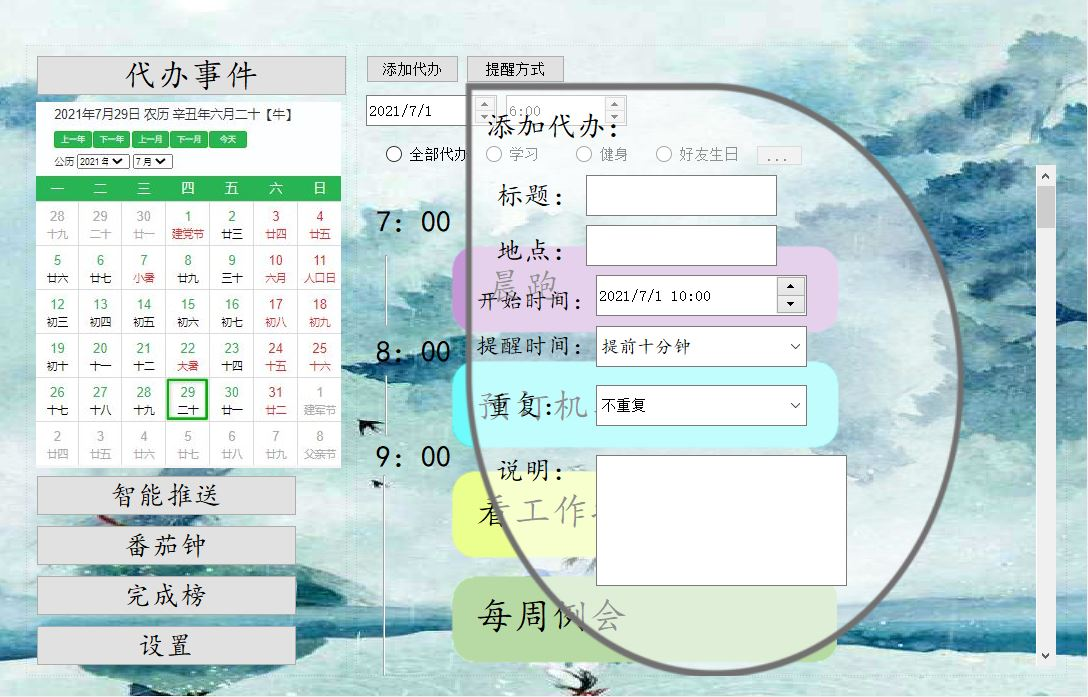The image size is (1088, 697).
Task: Click the 说明 text area
Action: point(721,520)
